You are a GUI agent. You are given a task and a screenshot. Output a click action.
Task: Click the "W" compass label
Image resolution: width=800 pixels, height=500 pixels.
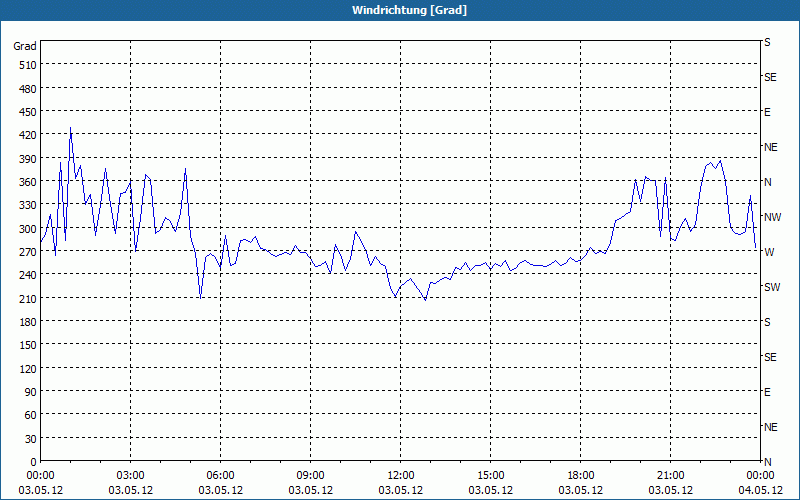click(769, 252)
